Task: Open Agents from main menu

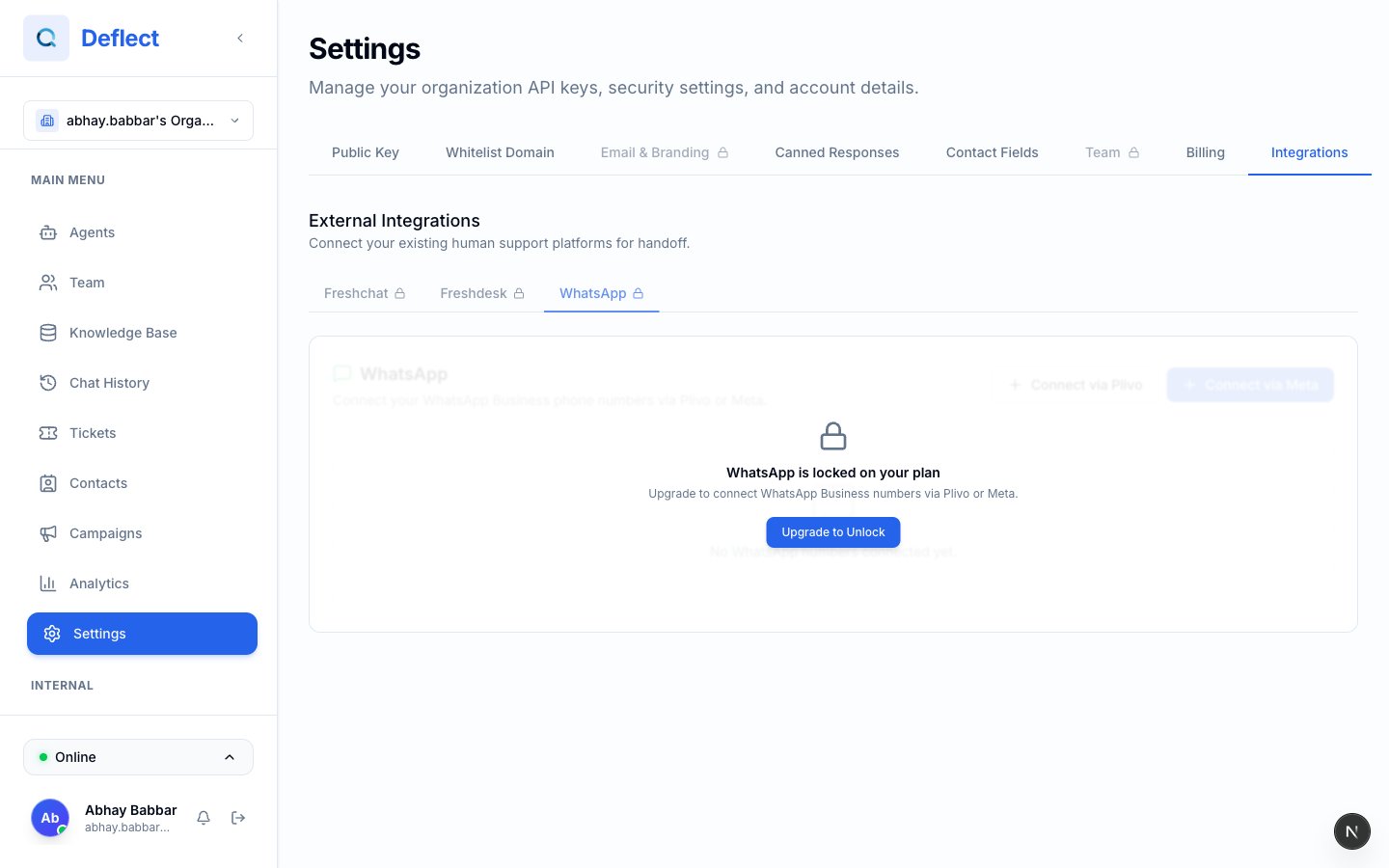Action: [142, 232]
